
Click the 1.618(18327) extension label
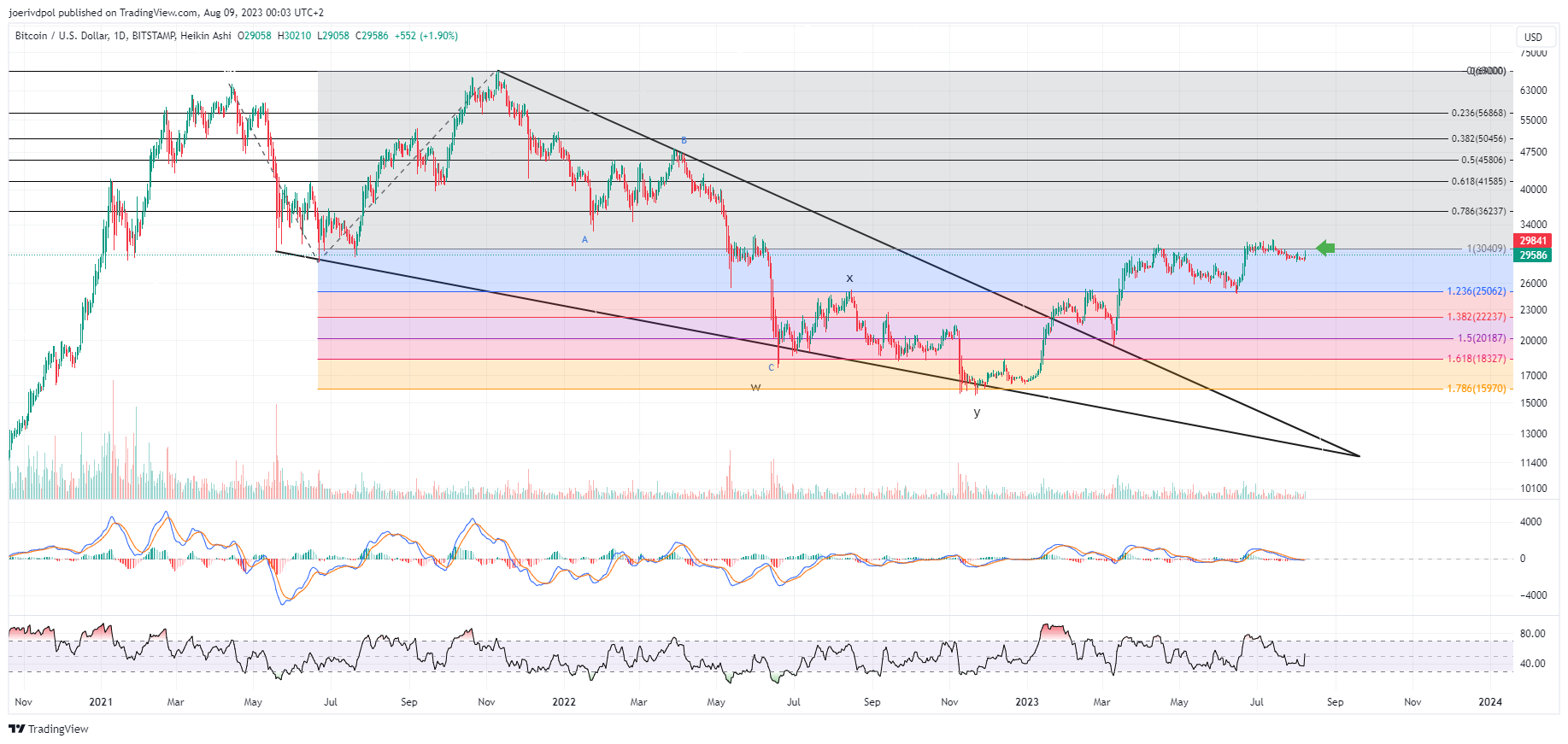tap(1477, 359)
